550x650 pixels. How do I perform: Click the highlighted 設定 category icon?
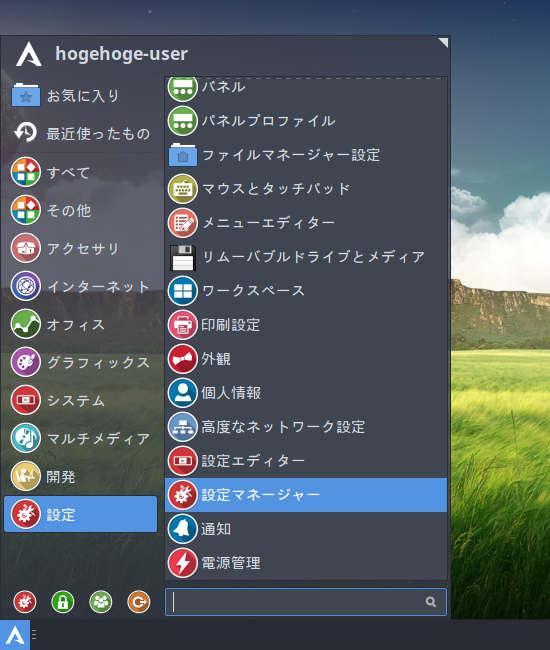pos(26,514)
